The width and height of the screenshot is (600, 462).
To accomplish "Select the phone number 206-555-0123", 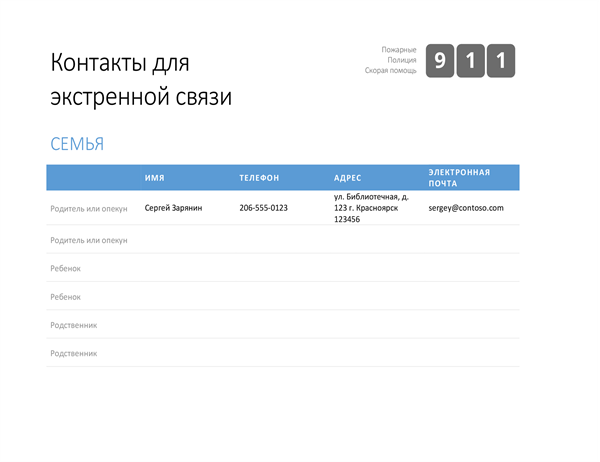I will tap(263, 208).
